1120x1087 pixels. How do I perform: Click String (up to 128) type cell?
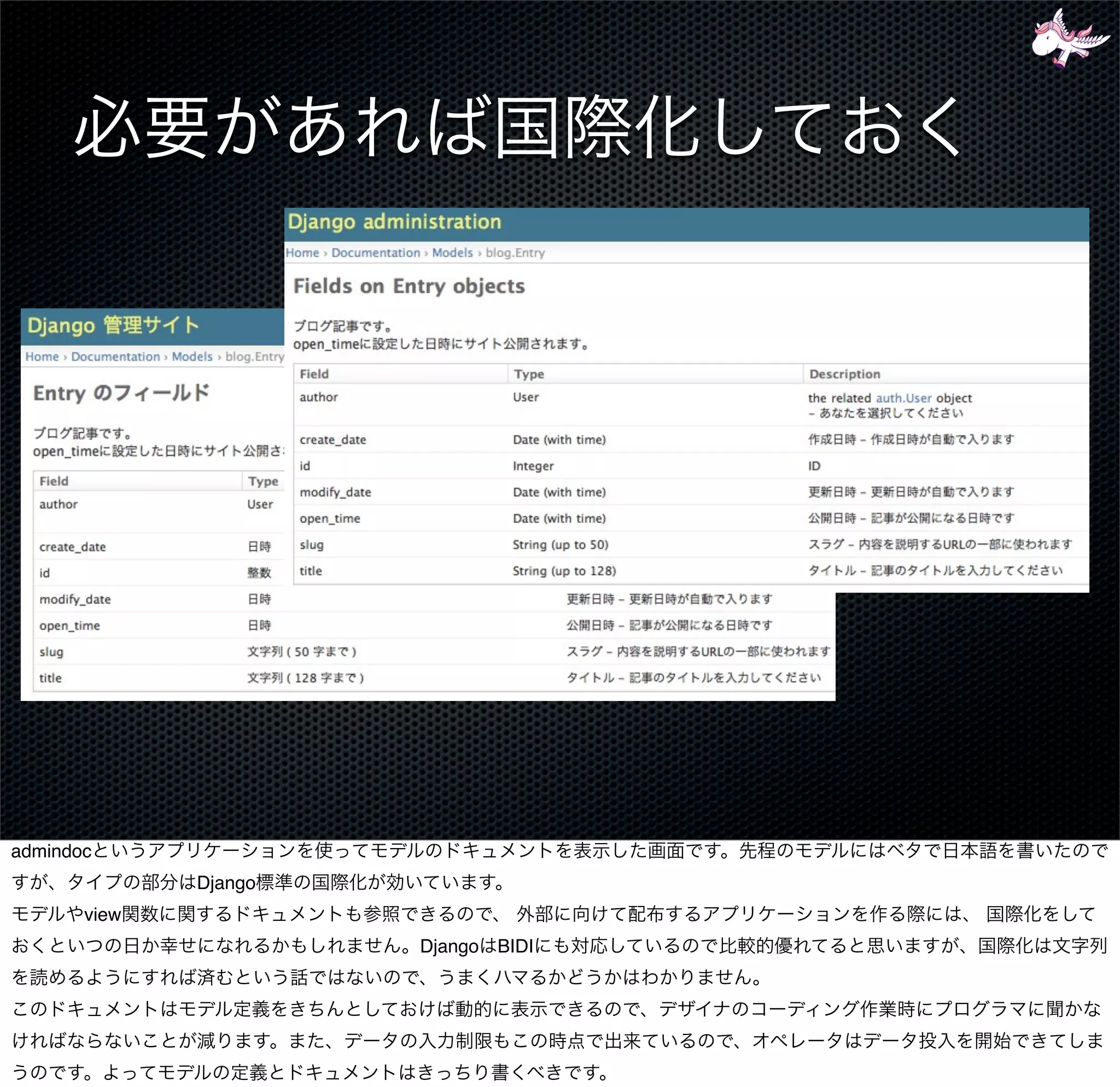pyautogui.click(x=564, y=571)
